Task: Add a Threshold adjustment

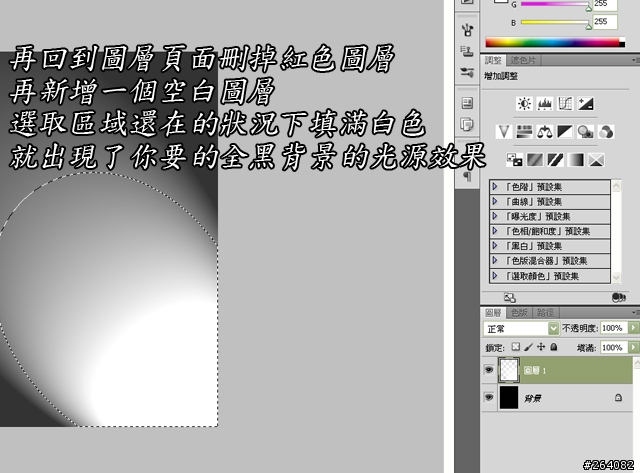Action: pyautogui.click(x=555, y=160)
